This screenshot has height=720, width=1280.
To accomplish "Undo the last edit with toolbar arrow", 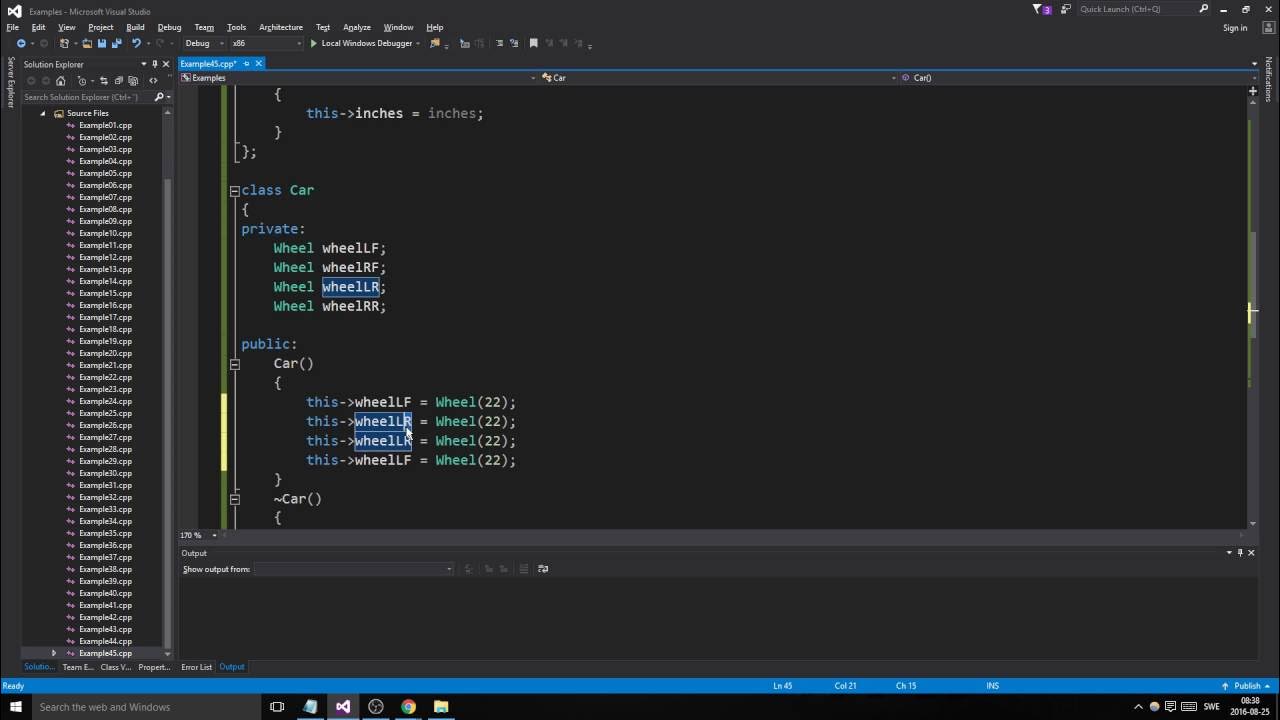I will coord(136,43).
